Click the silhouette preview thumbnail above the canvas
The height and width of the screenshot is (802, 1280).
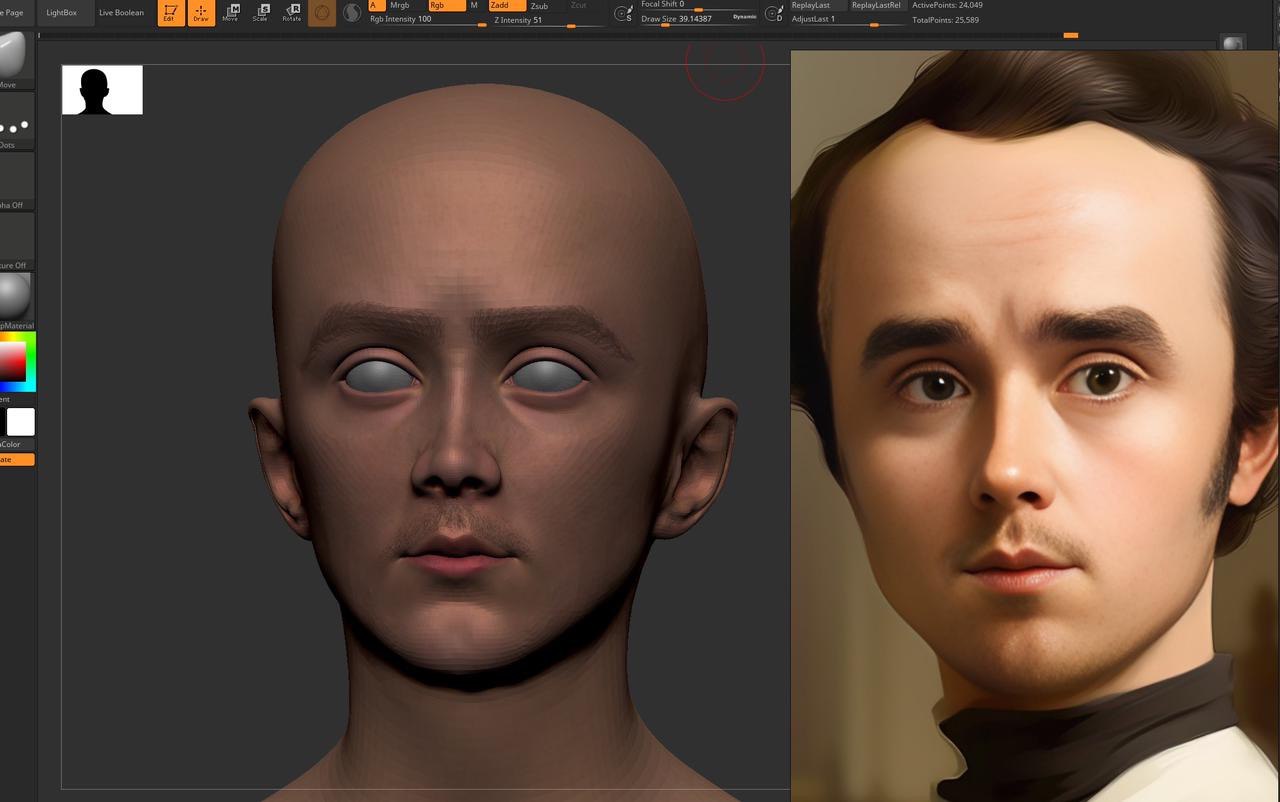102,89
